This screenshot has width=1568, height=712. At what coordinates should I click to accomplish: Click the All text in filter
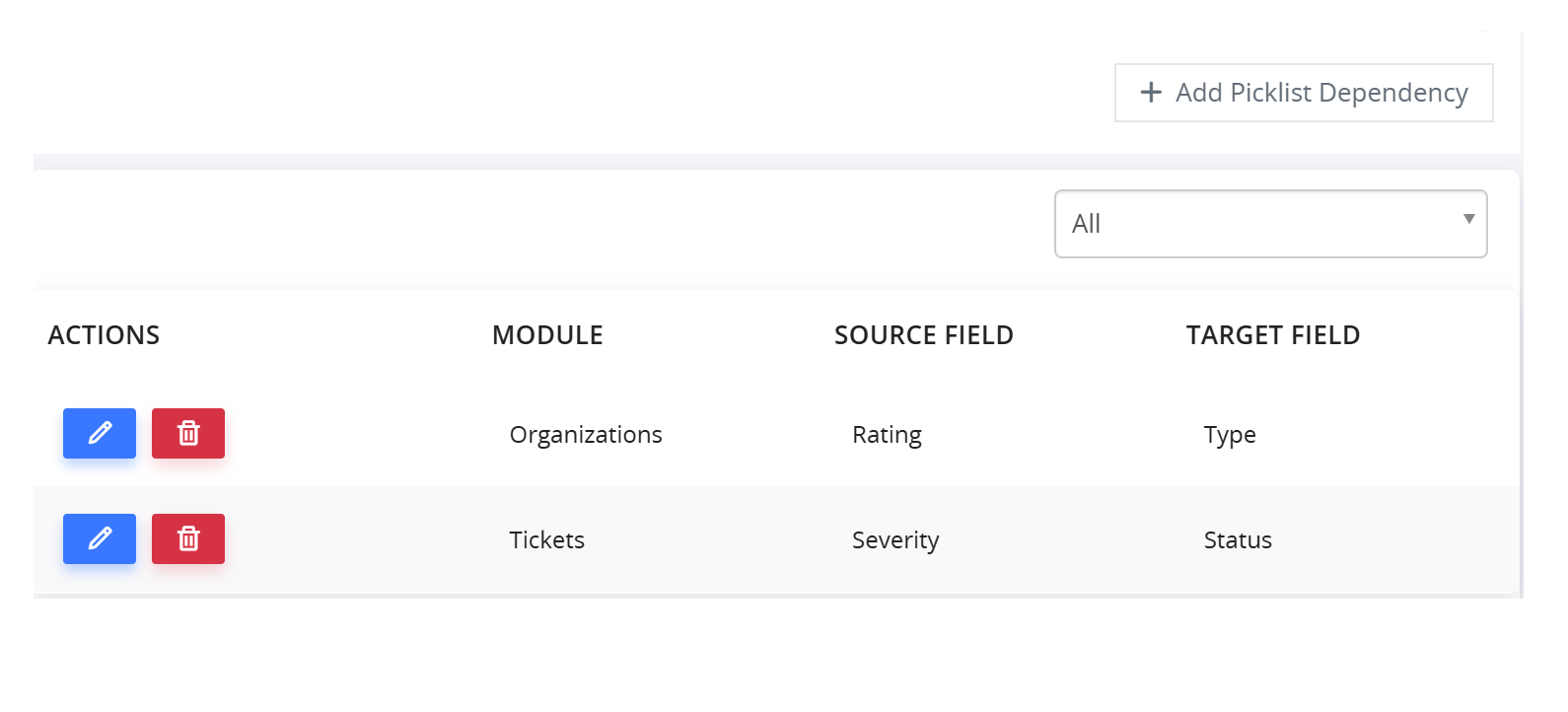point(1086,224)
